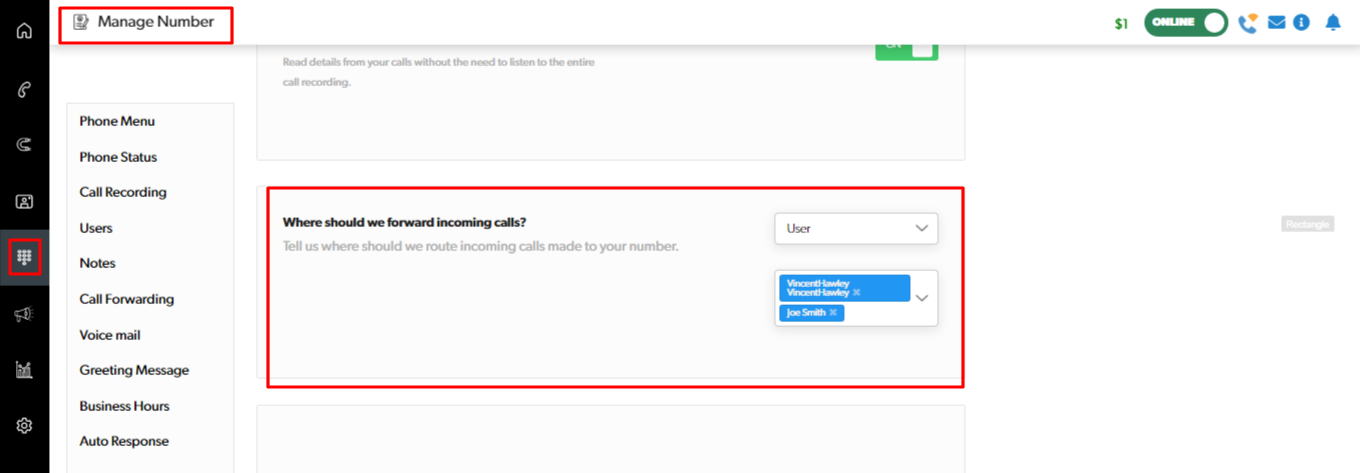Go to Voice mail settings
This screenshot has width=1360, height=473.
click(109, 335)
